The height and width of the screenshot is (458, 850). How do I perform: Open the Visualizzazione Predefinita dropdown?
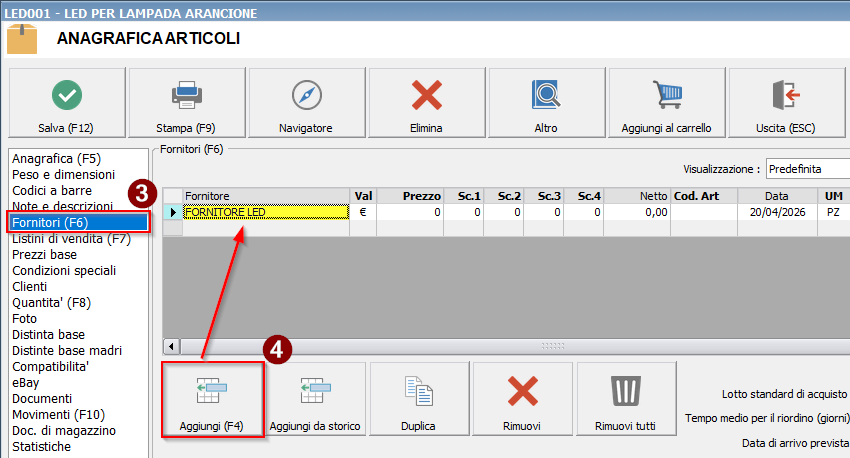(x=806, y=169)
